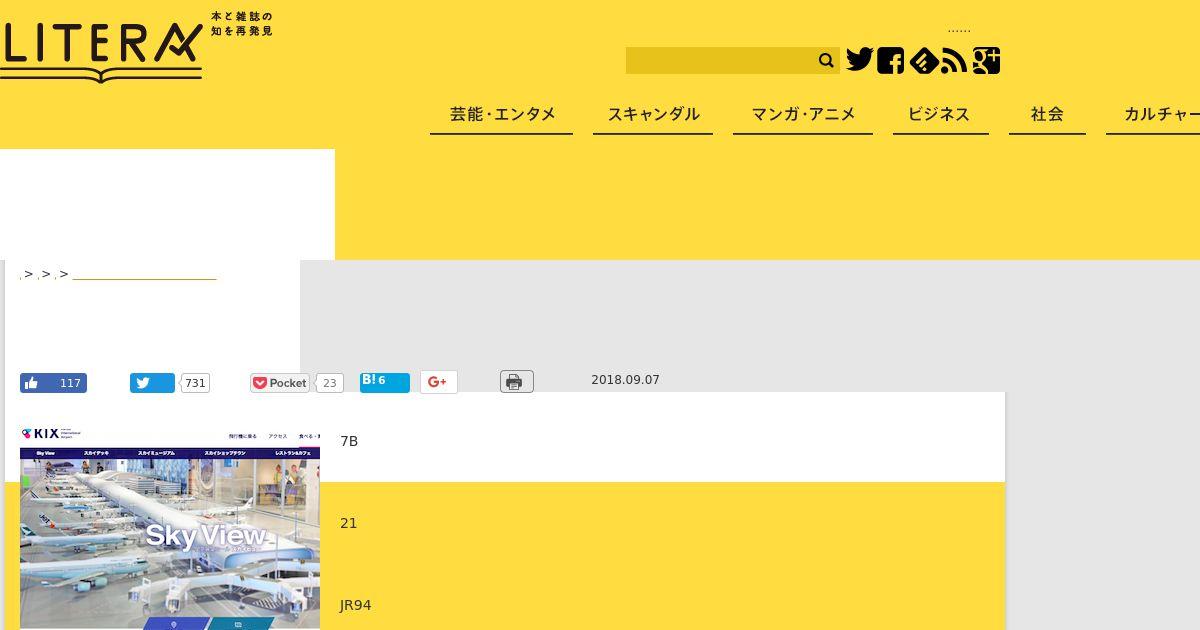Viewport: 1200px width, 630px height.
Task: Click the print icon
Action: (x=516, y=382)
